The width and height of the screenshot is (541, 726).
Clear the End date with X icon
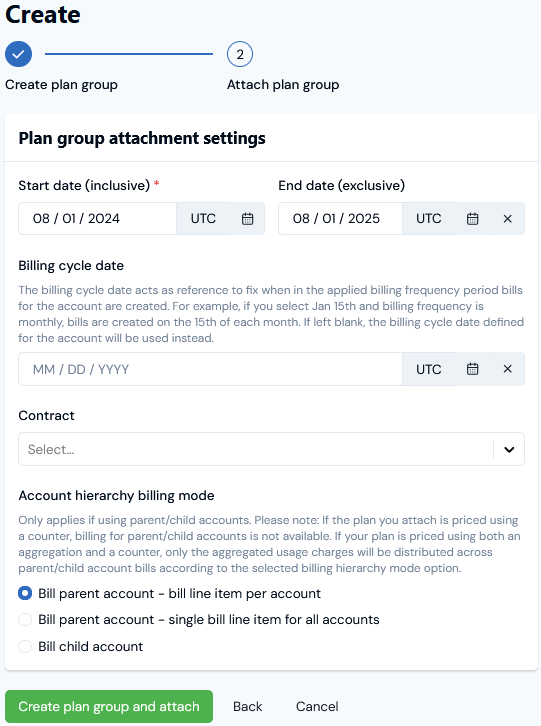(x=508, y=219)
